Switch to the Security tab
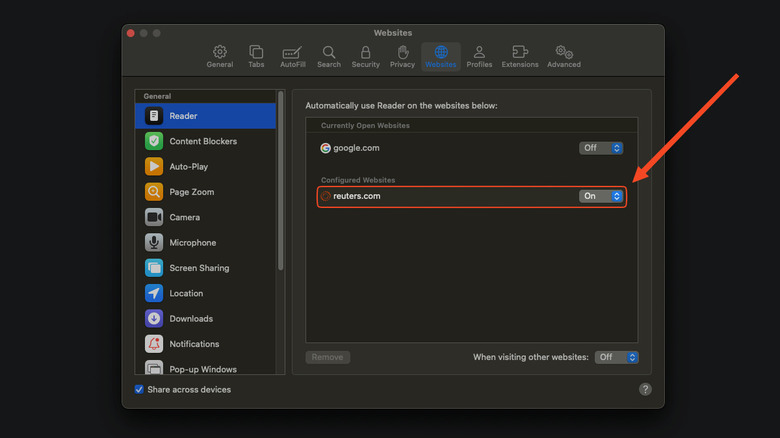Viewport: 780px width, 438px height. [365, 56]
